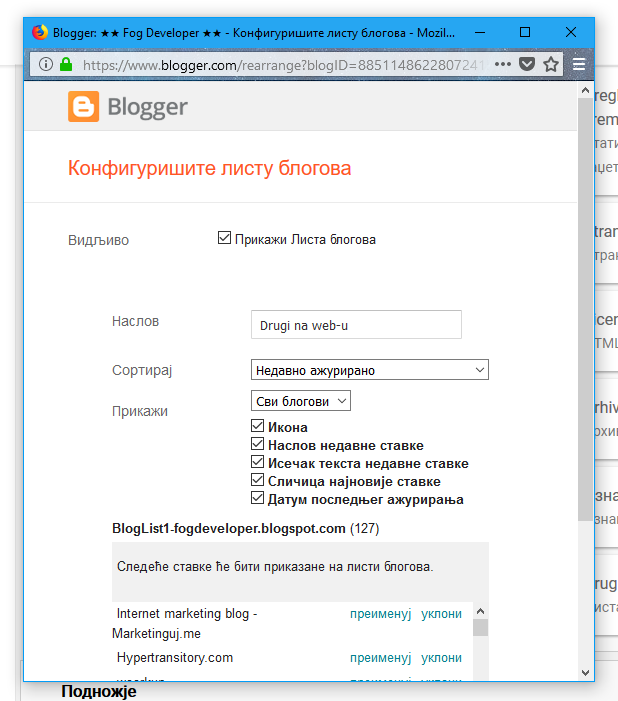Close the Firefox popup window
The width and height of the screenshot is (618, 701).
point(571,32)
